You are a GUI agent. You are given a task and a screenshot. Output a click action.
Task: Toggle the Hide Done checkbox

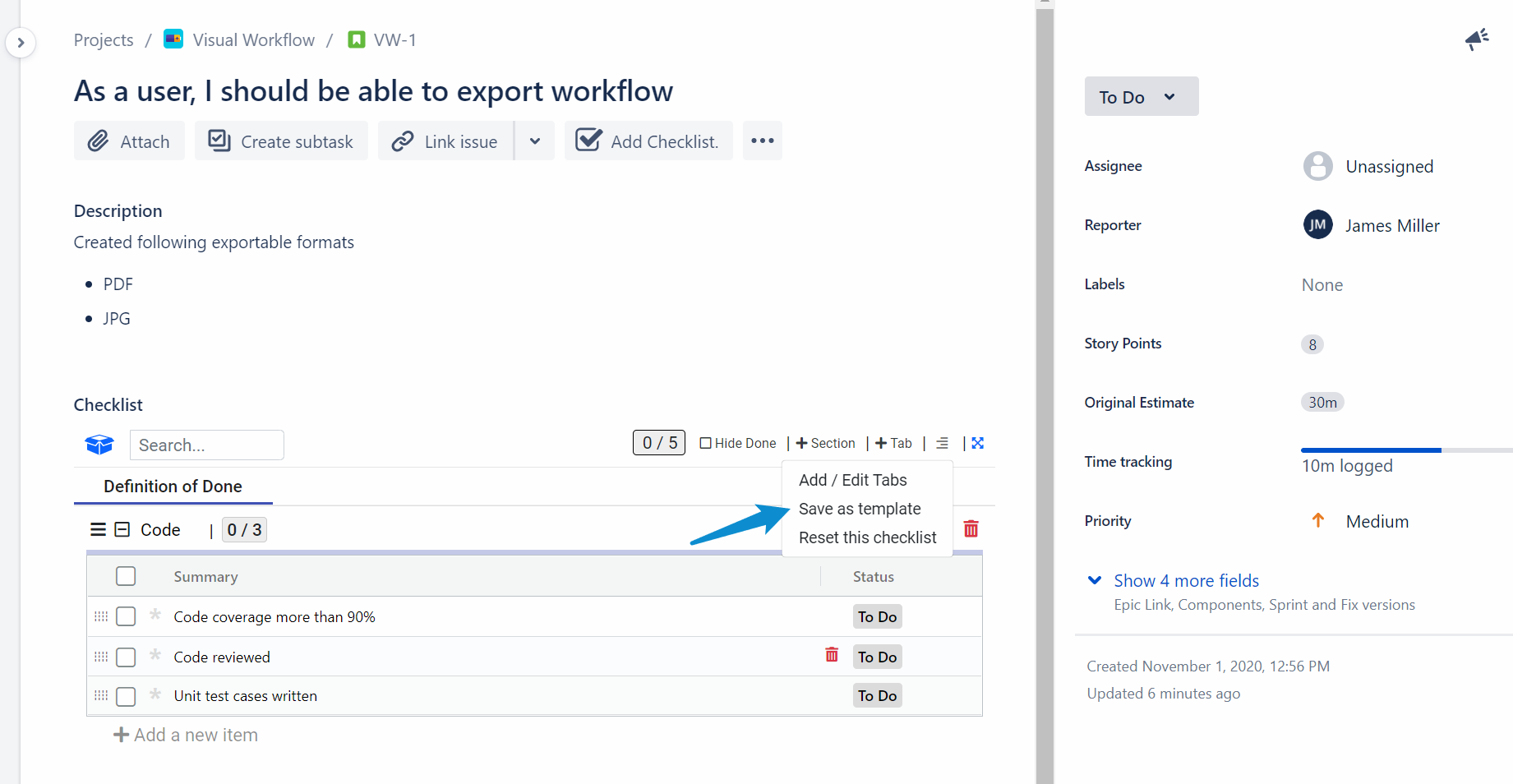(x=705, y=443)
